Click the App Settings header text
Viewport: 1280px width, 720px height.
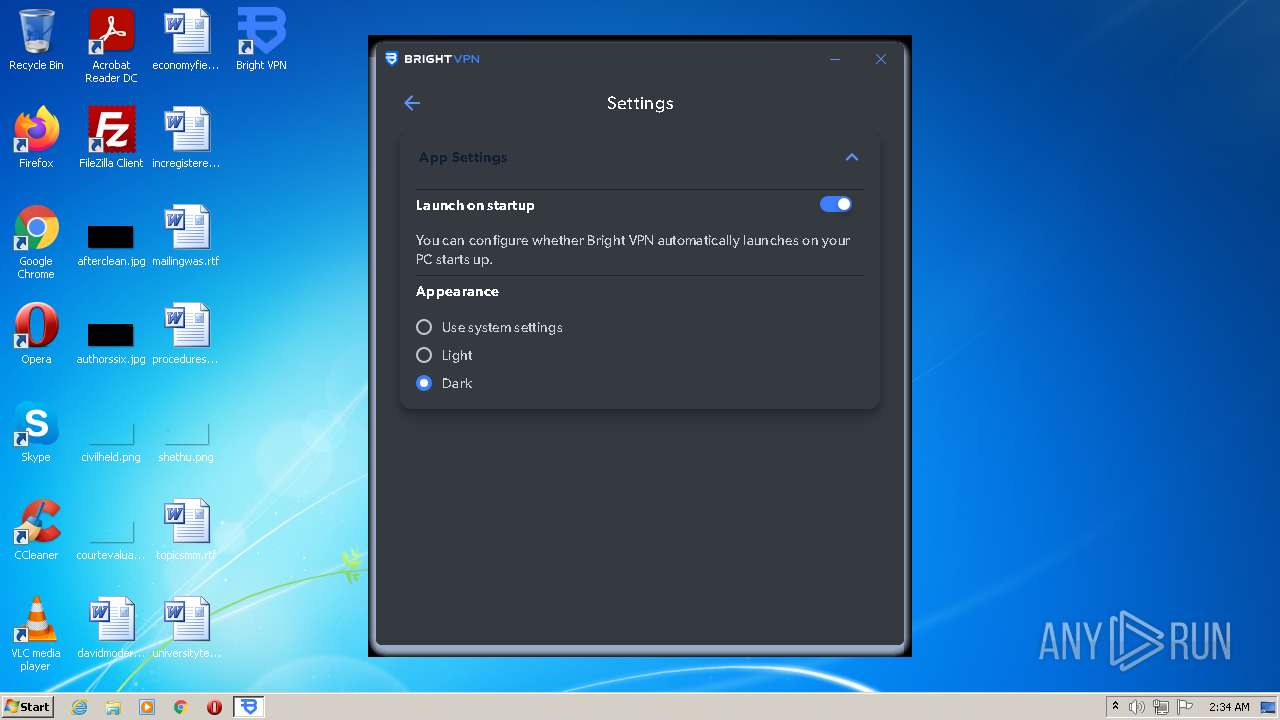point(463,157)
